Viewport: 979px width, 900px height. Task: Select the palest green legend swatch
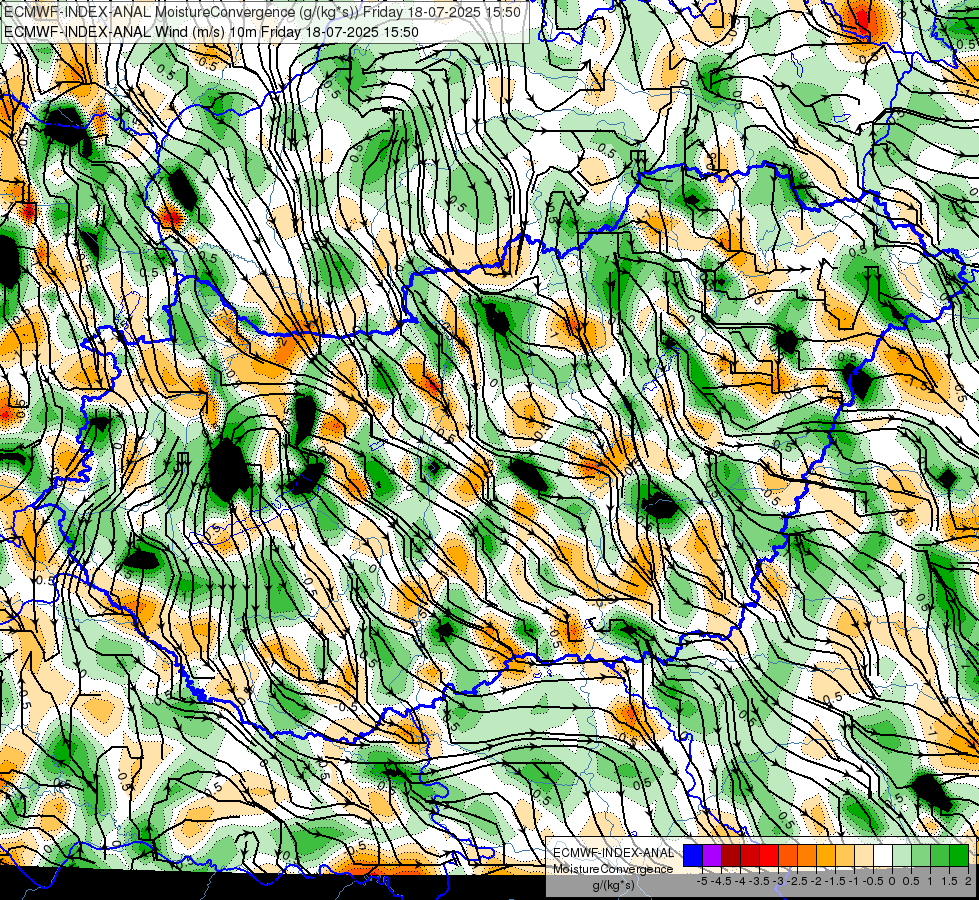(x=902, y=855)
